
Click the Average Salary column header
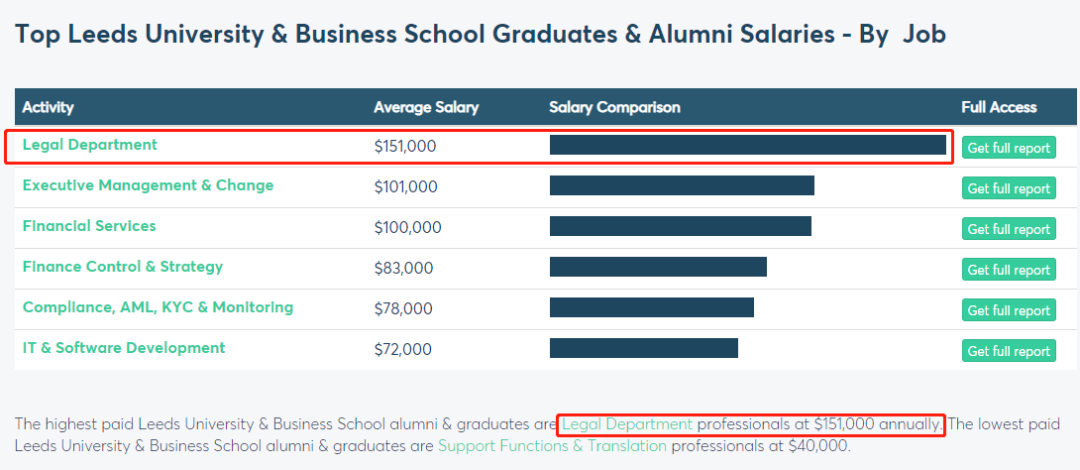pos(426,107)
